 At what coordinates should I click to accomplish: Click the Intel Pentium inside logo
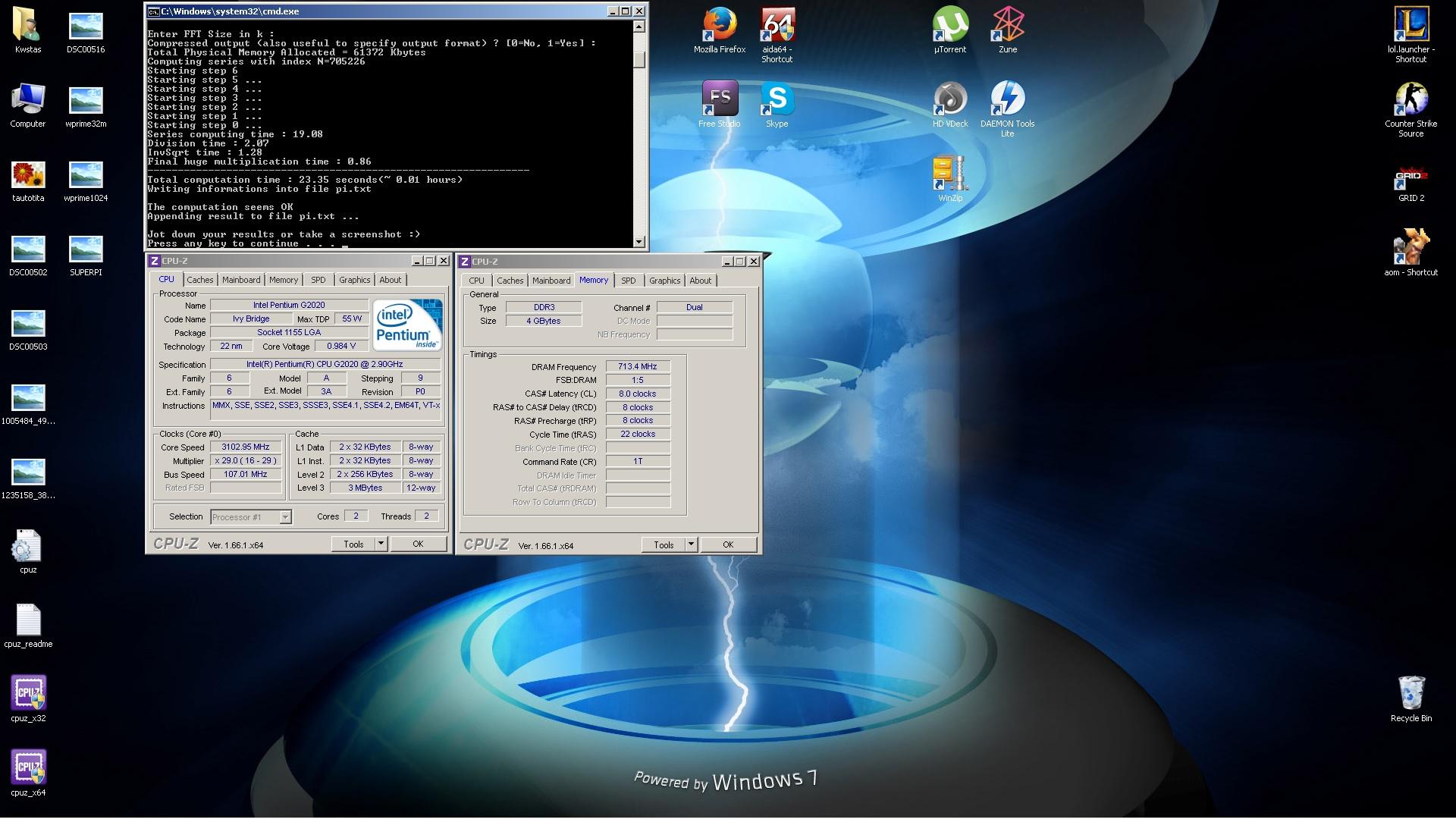point(408,326)
